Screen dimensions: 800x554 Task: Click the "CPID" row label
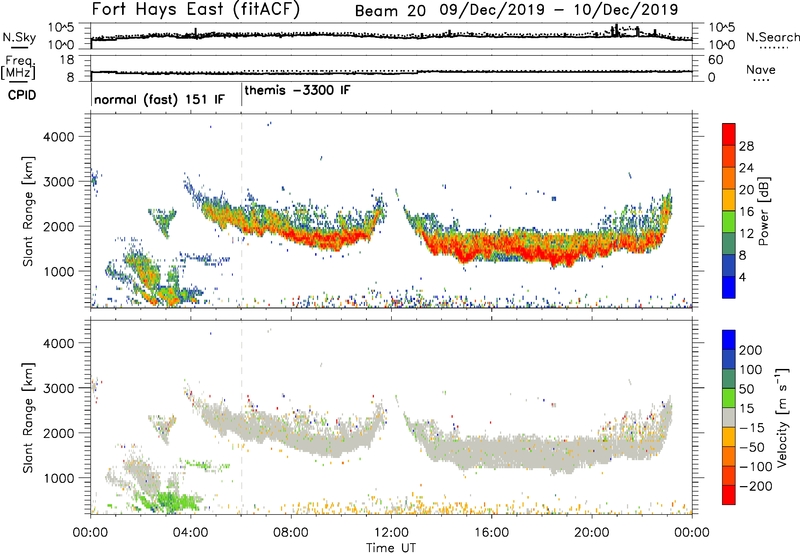(x=22, y=95)
